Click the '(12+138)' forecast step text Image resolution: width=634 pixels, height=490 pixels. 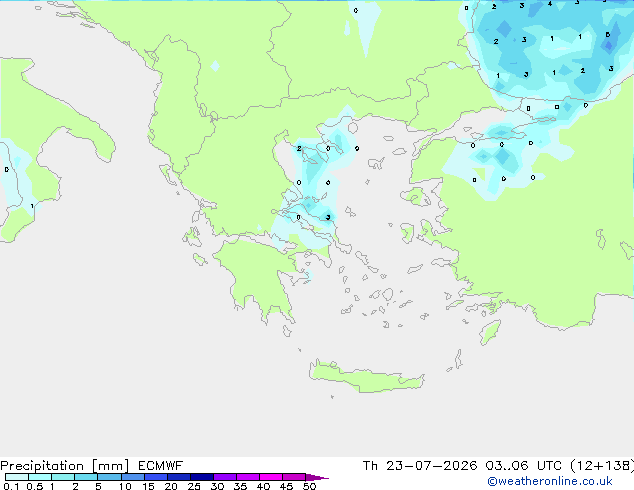(602, 466)
